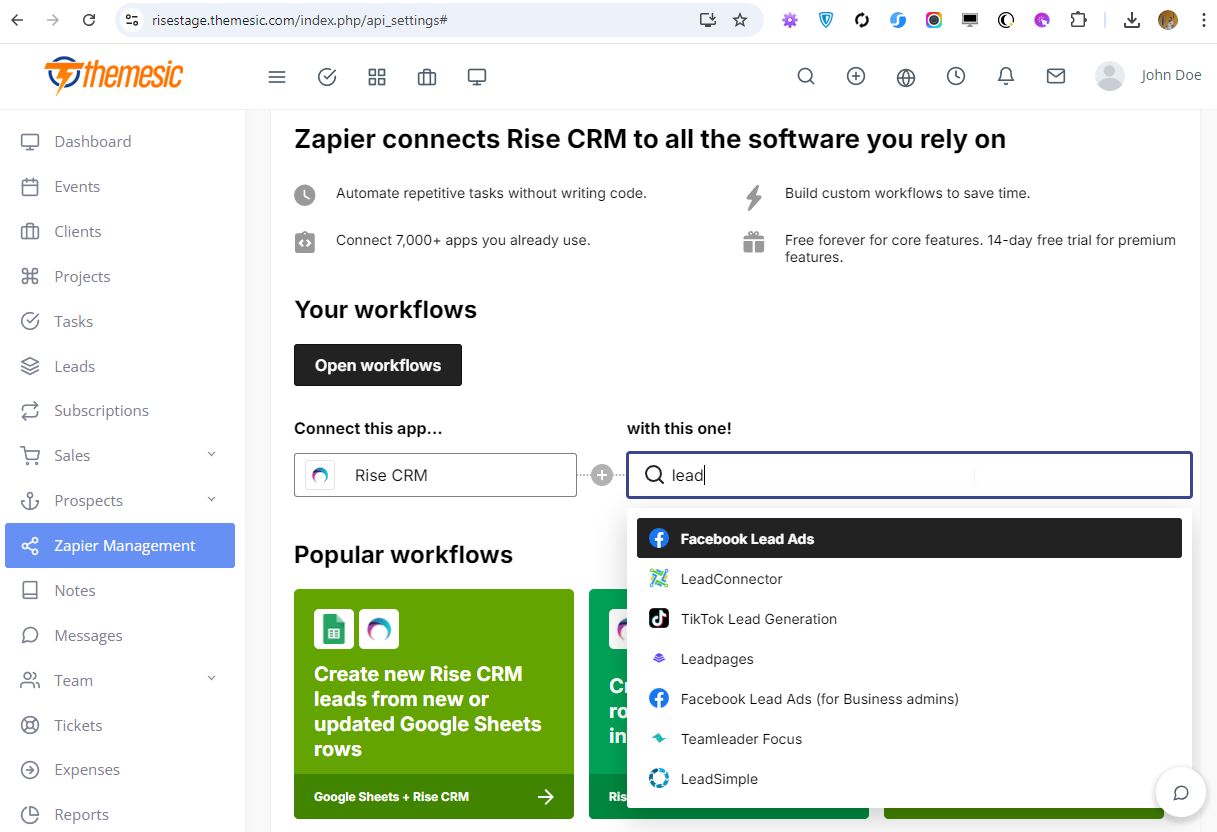Open the browser downloads icon
The height and width of the screenshot is (832, 1217).
[x=1132, y=20]
